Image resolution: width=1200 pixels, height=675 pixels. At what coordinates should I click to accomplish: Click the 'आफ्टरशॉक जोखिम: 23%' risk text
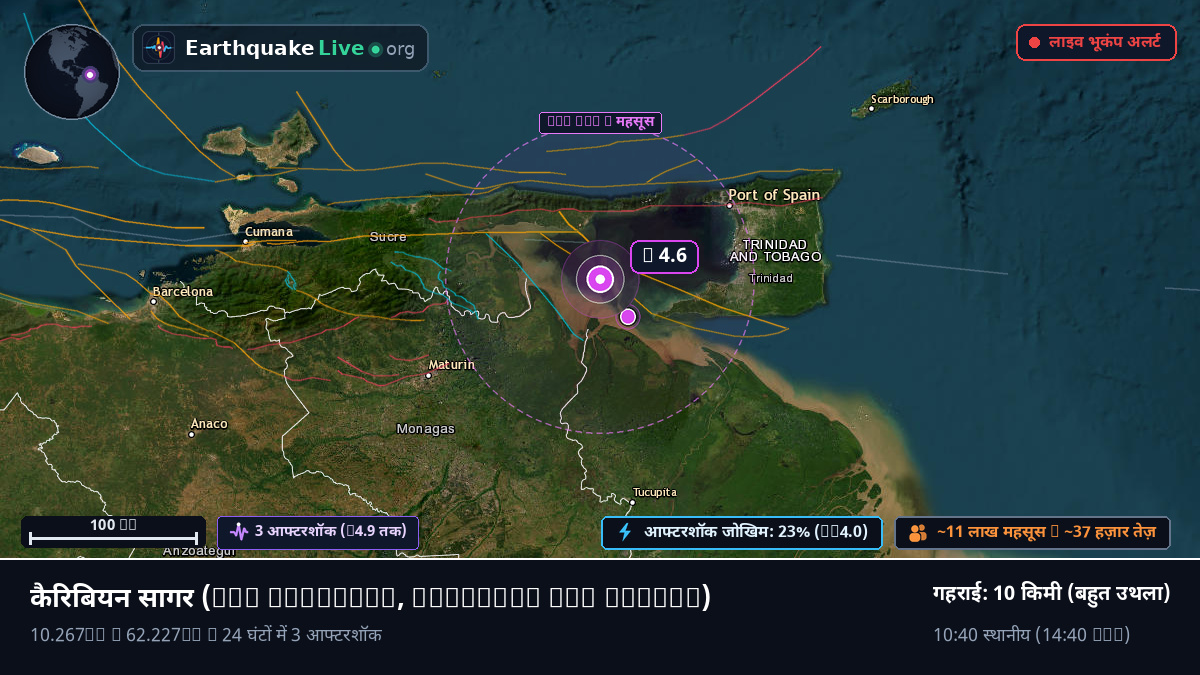pos(755,532)
